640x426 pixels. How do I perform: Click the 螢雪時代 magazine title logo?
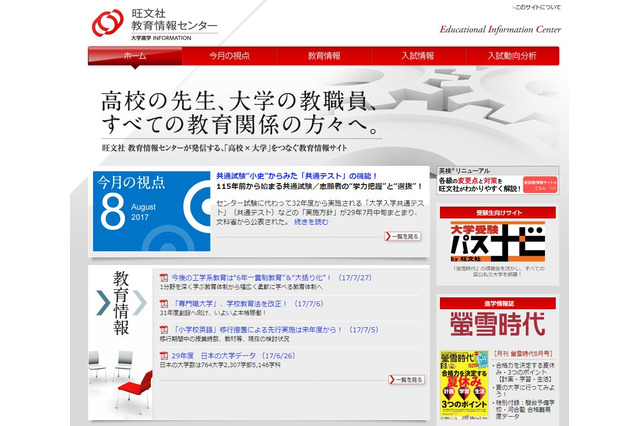(498, 324)
